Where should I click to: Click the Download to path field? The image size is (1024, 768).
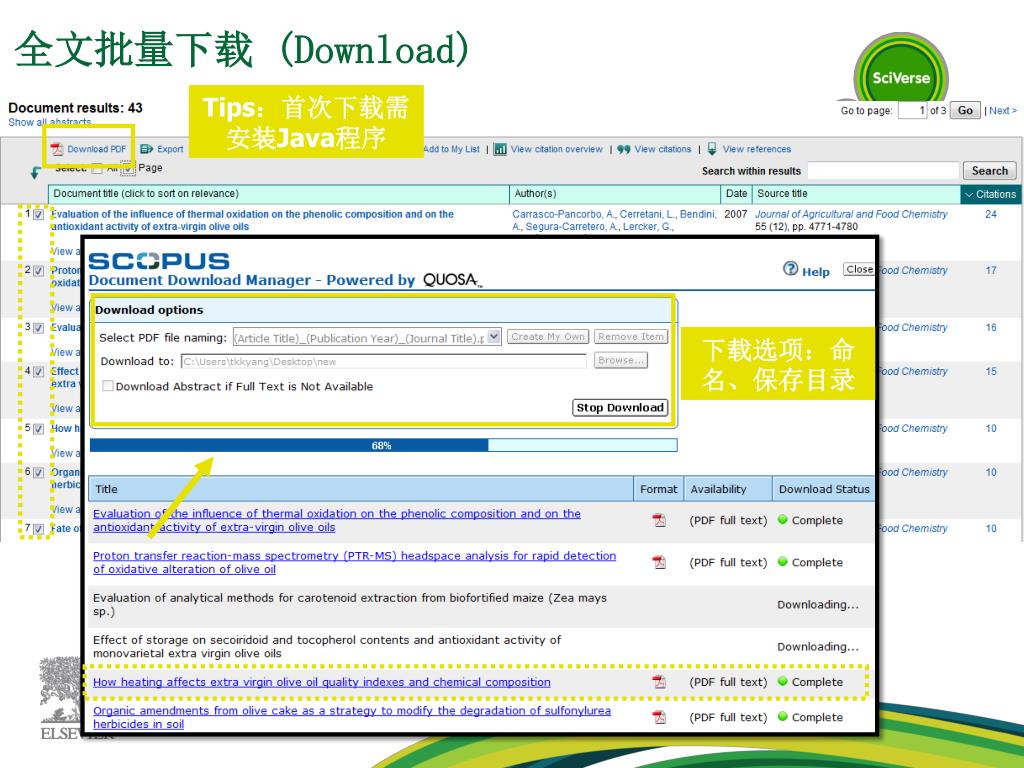click(383, 361)
